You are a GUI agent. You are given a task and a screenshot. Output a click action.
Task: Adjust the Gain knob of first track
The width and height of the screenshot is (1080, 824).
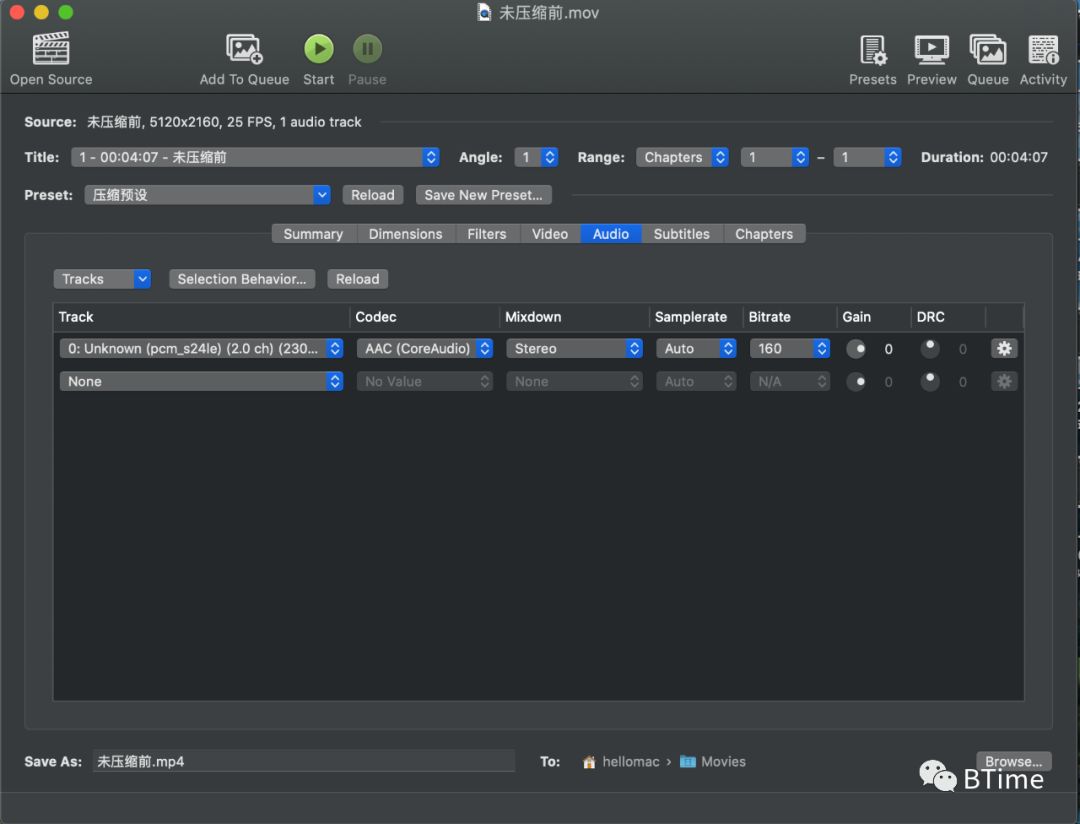[x=856, y=349]
